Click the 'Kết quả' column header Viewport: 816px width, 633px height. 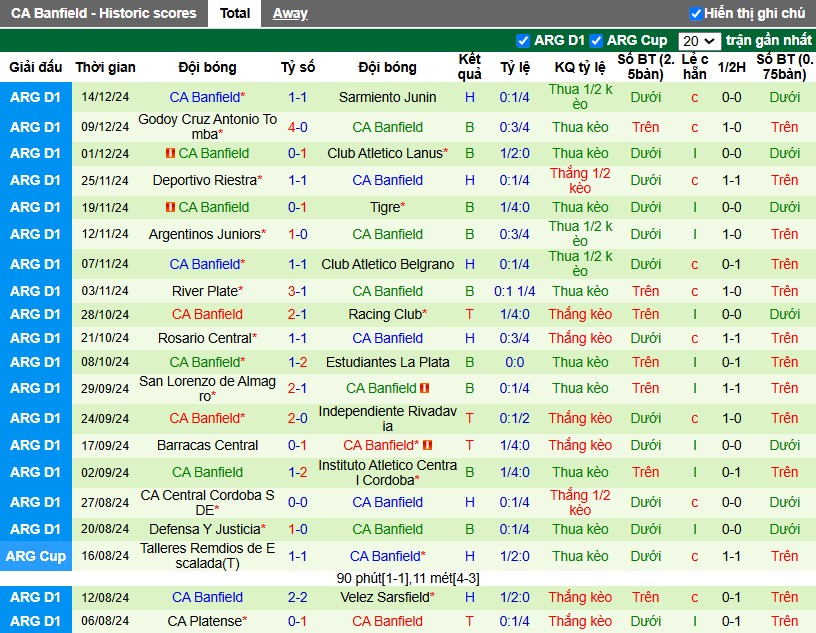click(469, 67)
